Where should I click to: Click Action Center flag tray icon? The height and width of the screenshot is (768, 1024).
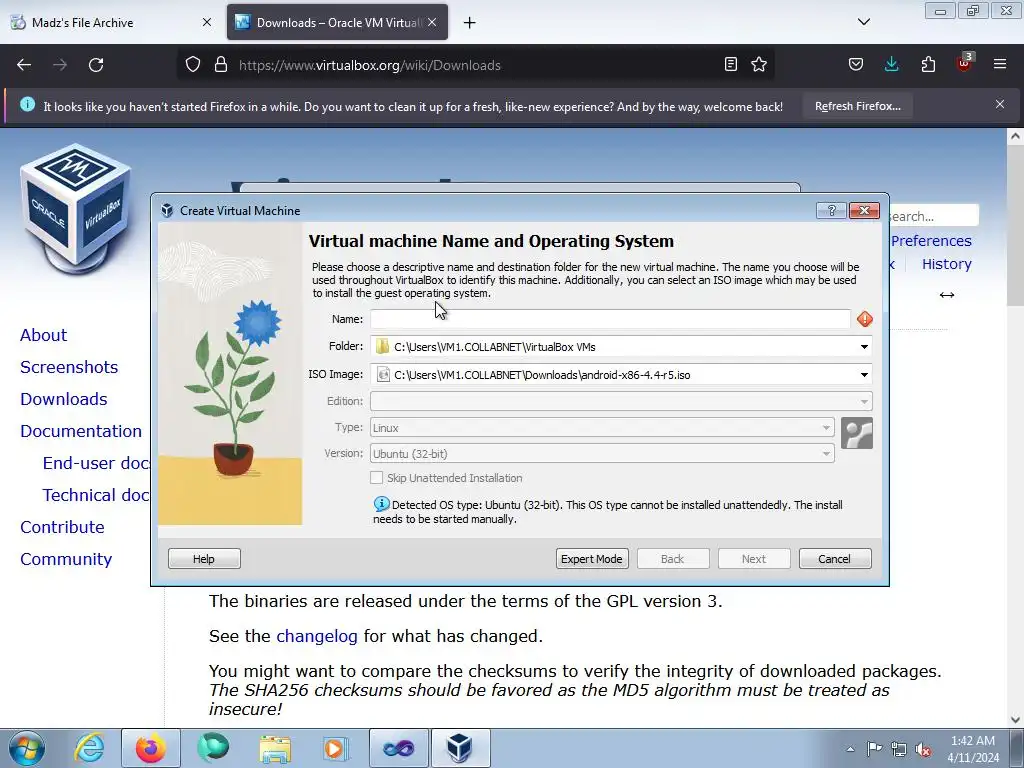[x=874, y=749]
